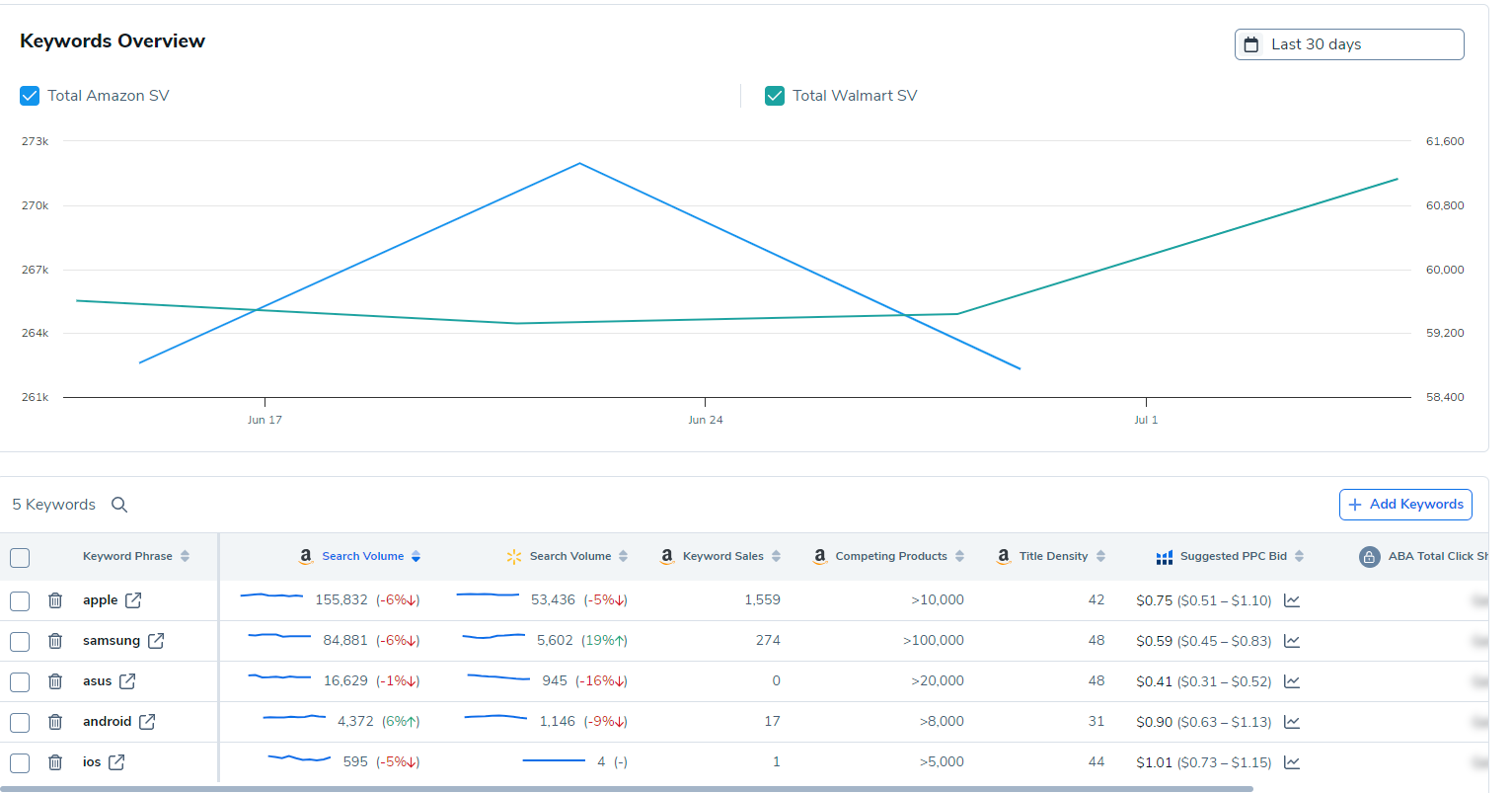This screenshot has width=1512, height=793.
Task: Sort by Keyword Sales column
Action: point(776,557)
